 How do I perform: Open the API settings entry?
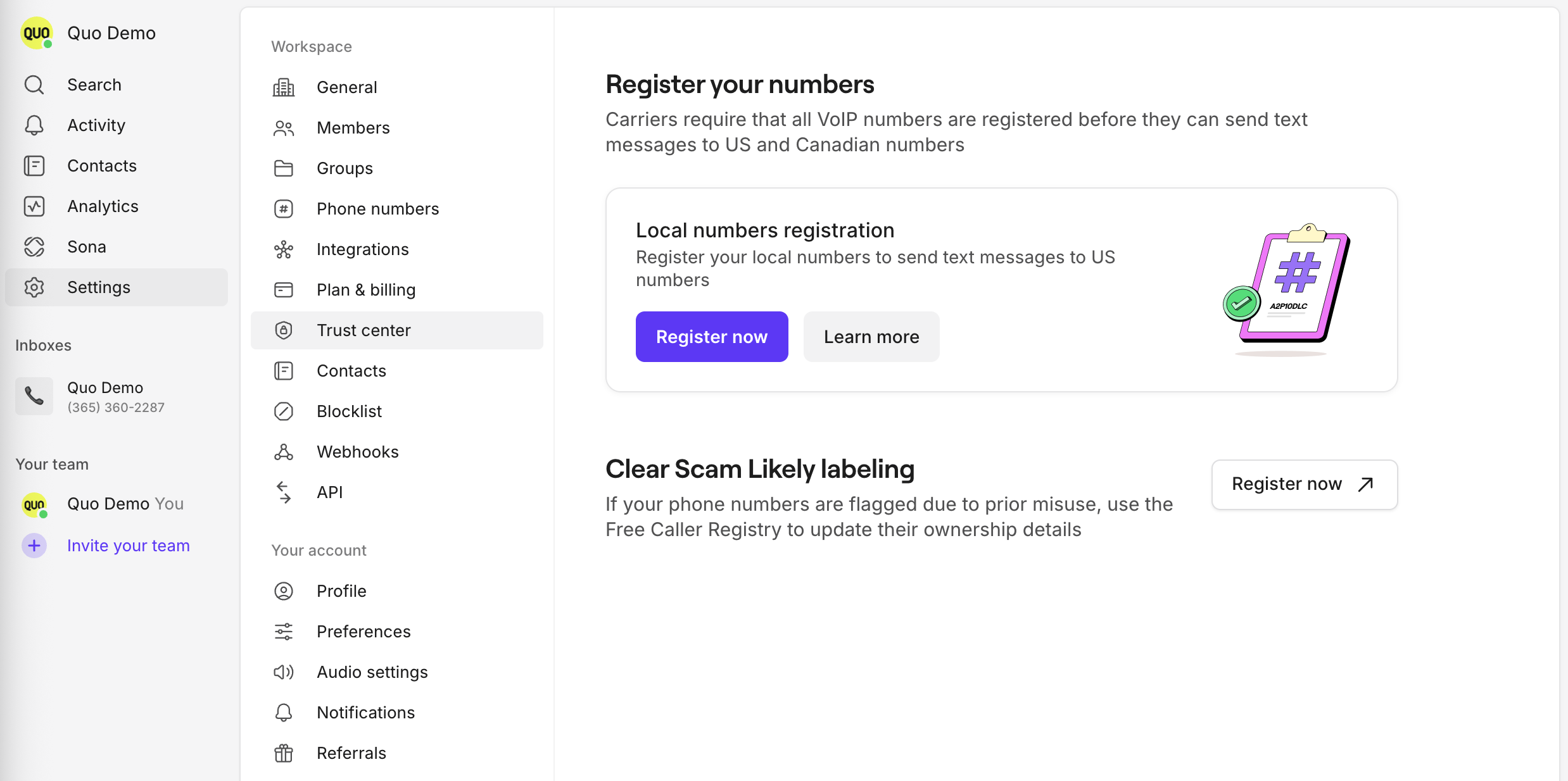click(329, 492)
